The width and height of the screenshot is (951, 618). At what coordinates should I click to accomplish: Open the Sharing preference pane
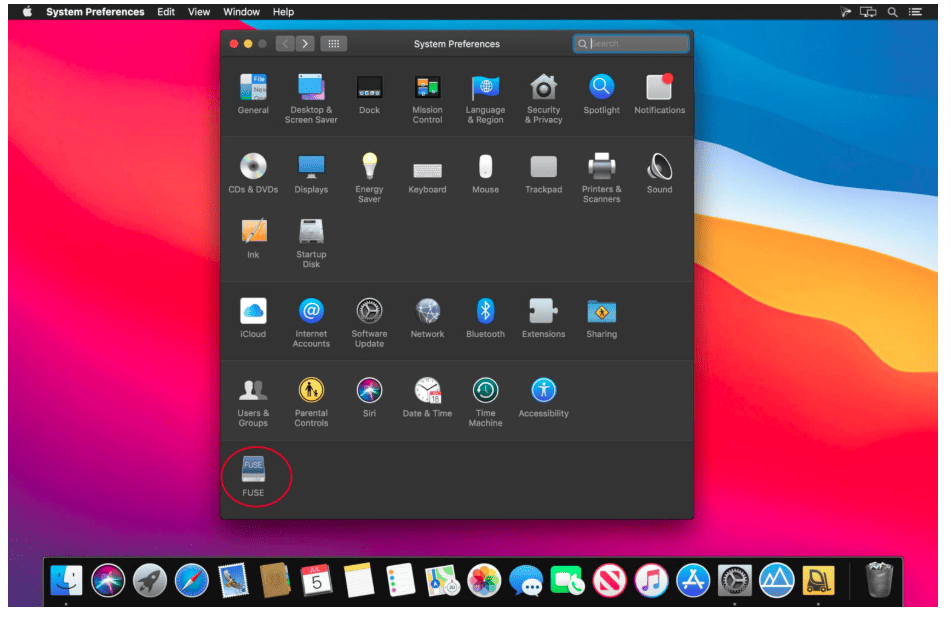pyautogui.click(x=602, y=317)
